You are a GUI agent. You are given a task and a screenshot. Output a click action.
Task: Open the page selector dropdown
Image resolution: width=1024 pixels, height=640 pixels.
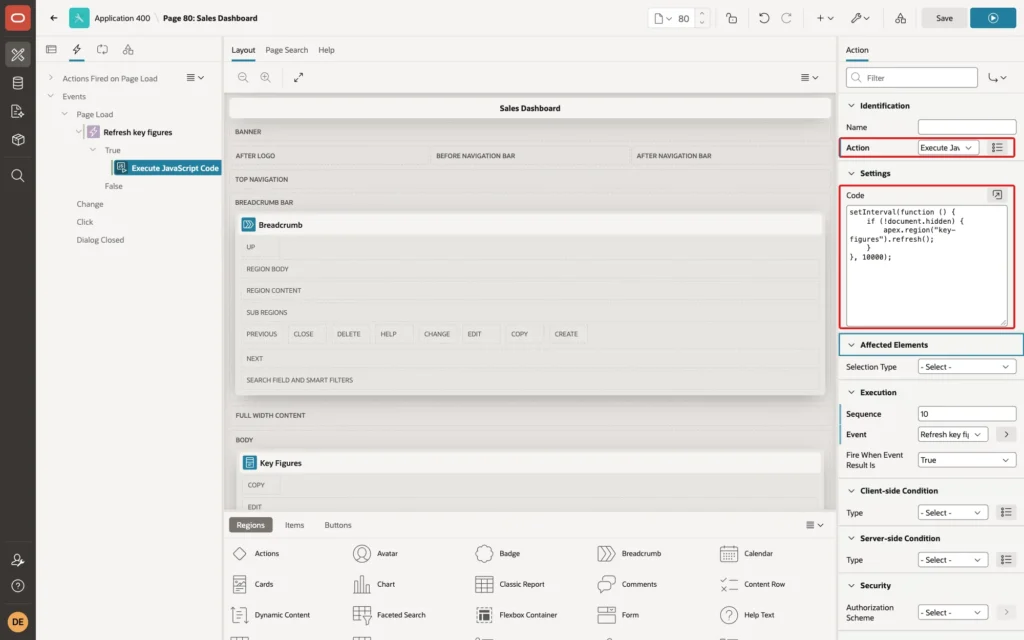coord(663,18)
